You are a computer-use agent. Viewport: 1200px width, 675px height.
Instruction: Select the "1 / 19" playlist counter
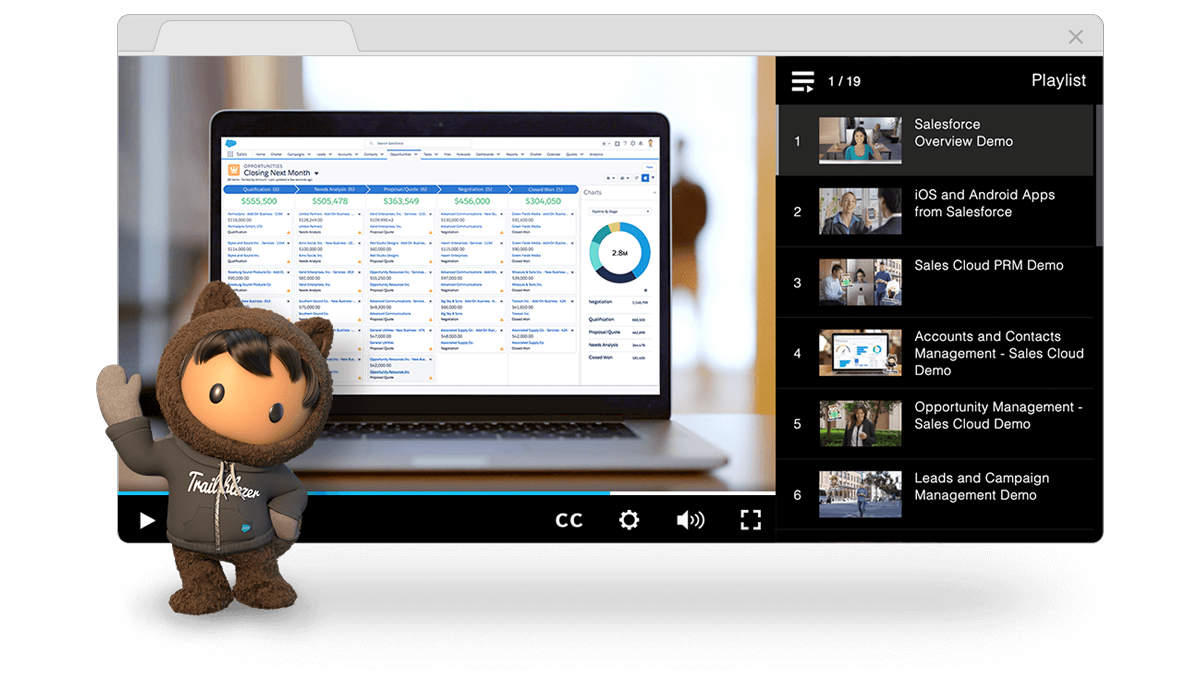tap(844, 81)
